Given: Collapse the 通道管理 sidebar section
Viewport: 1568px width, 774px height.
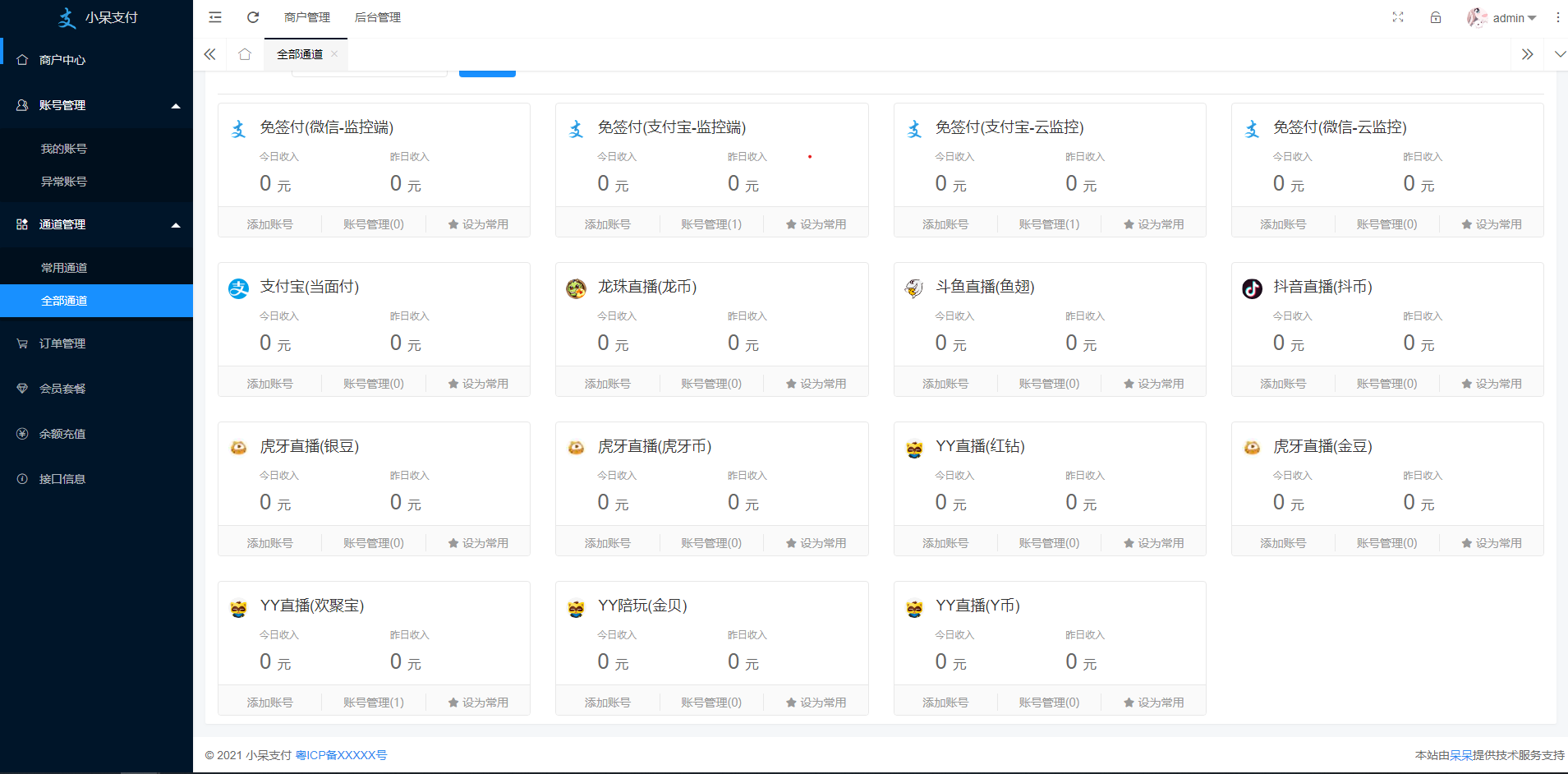Looking at the screenshot, I should click(176, 225).
